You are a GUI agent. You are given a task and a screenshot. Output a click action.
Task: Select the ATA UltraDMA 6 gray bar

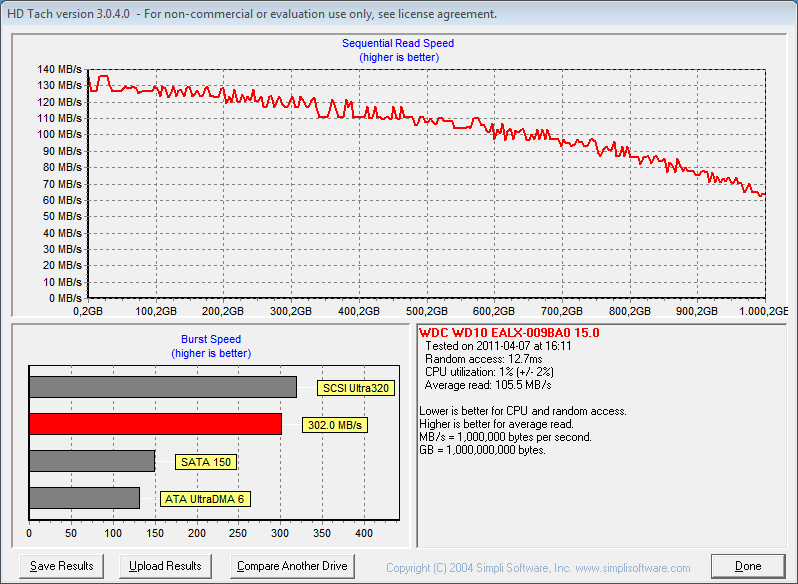click(84, 498)
